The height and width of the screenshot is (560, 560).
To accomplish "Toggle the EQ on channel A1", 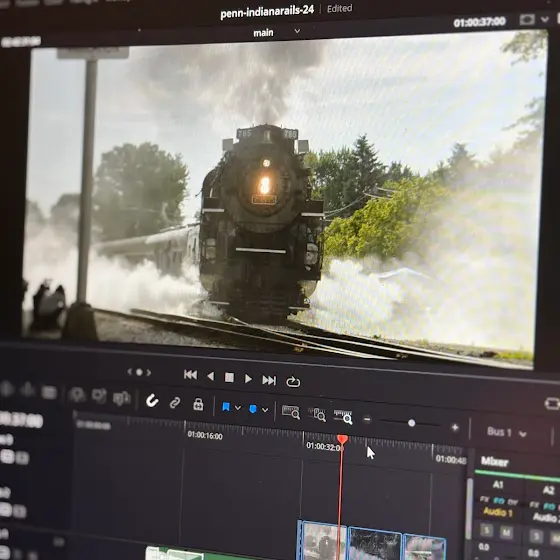I will click(x=499, y=501).
